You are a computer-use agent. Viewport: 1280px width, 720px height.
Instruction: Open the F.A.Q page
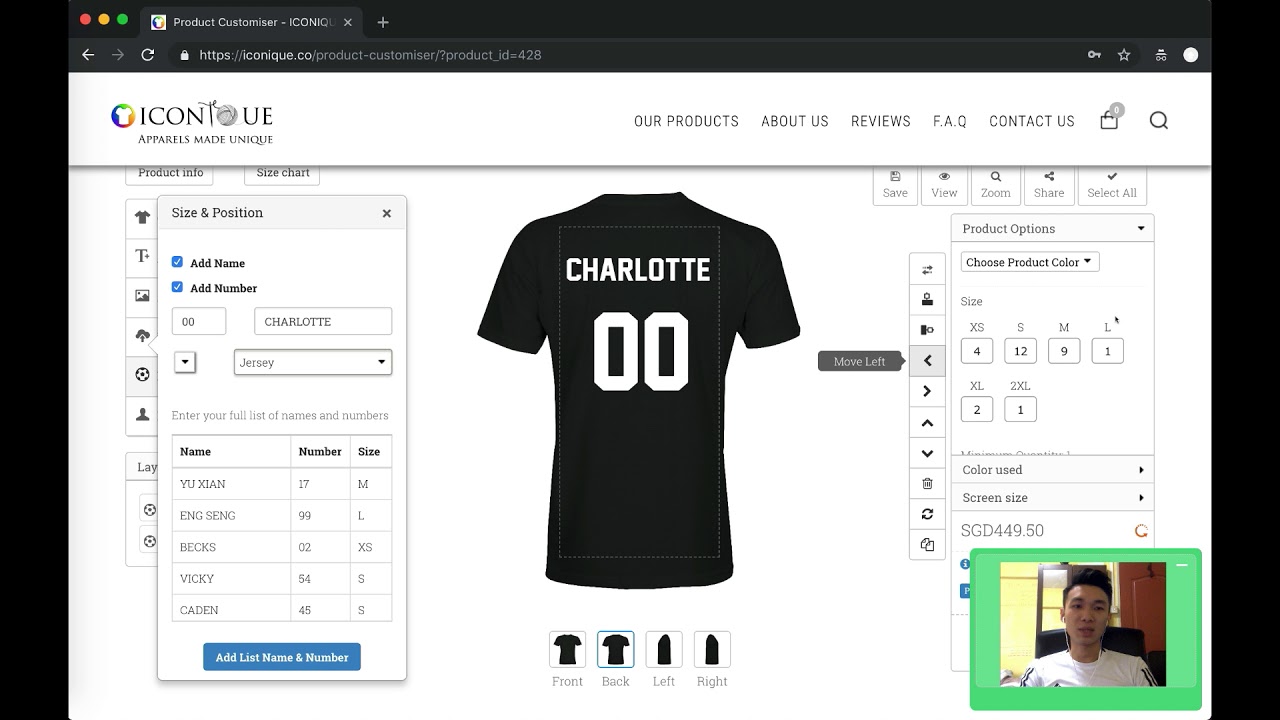pos(950,121)
